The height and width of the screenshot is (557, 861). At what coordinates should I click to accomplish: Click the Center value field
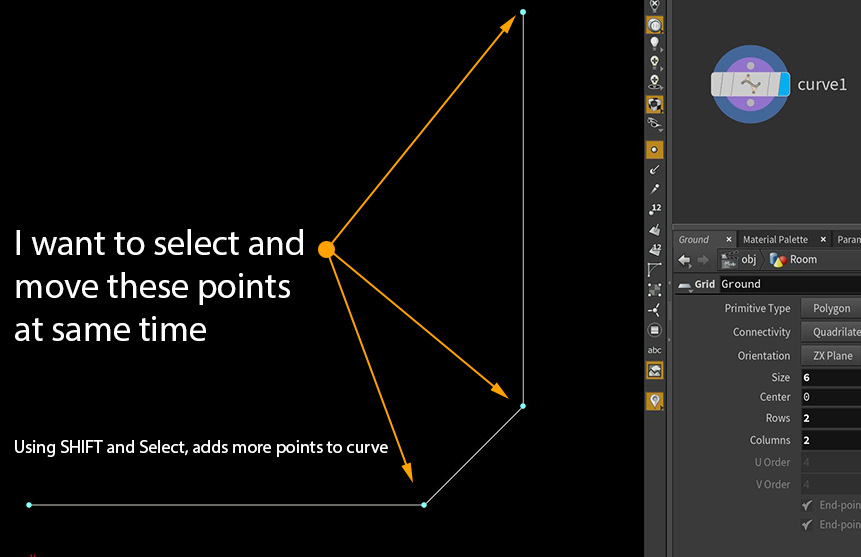831,397
